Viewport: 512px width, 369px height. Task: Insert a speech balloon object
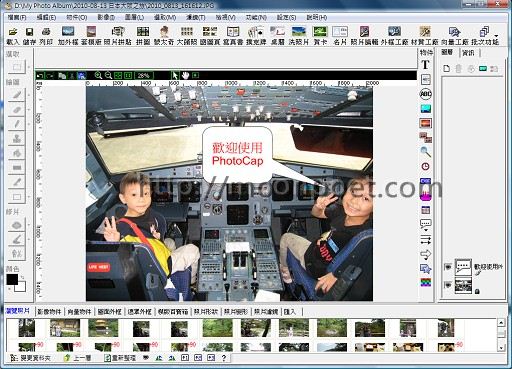[426, 225]
